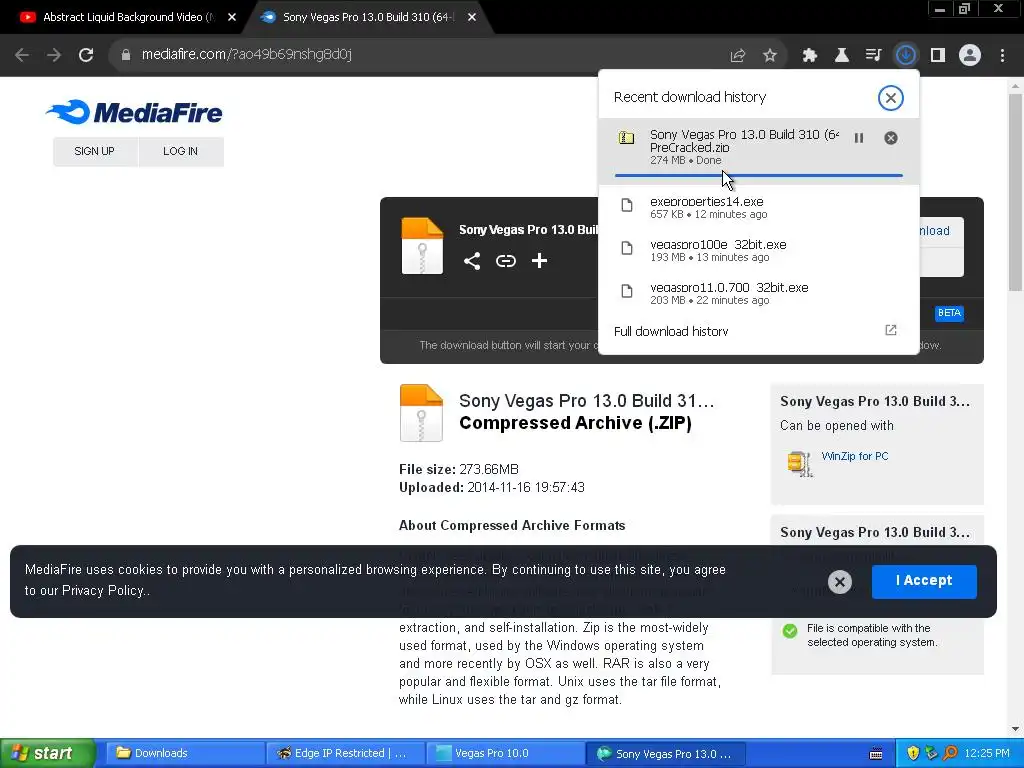The width and height of the screenshot is (1024, 768).
Task: Switch to Edge IP Restricted taskbar window
Action: (x=345, y=754)
